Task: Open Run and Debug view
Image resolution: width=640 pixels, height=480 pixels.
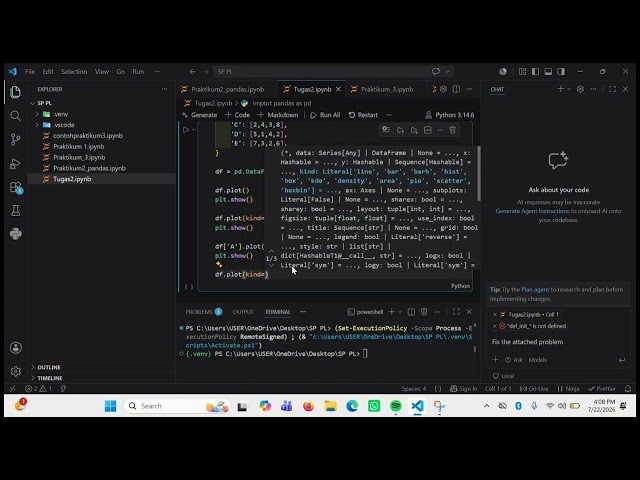Action: tap(16, 164)
